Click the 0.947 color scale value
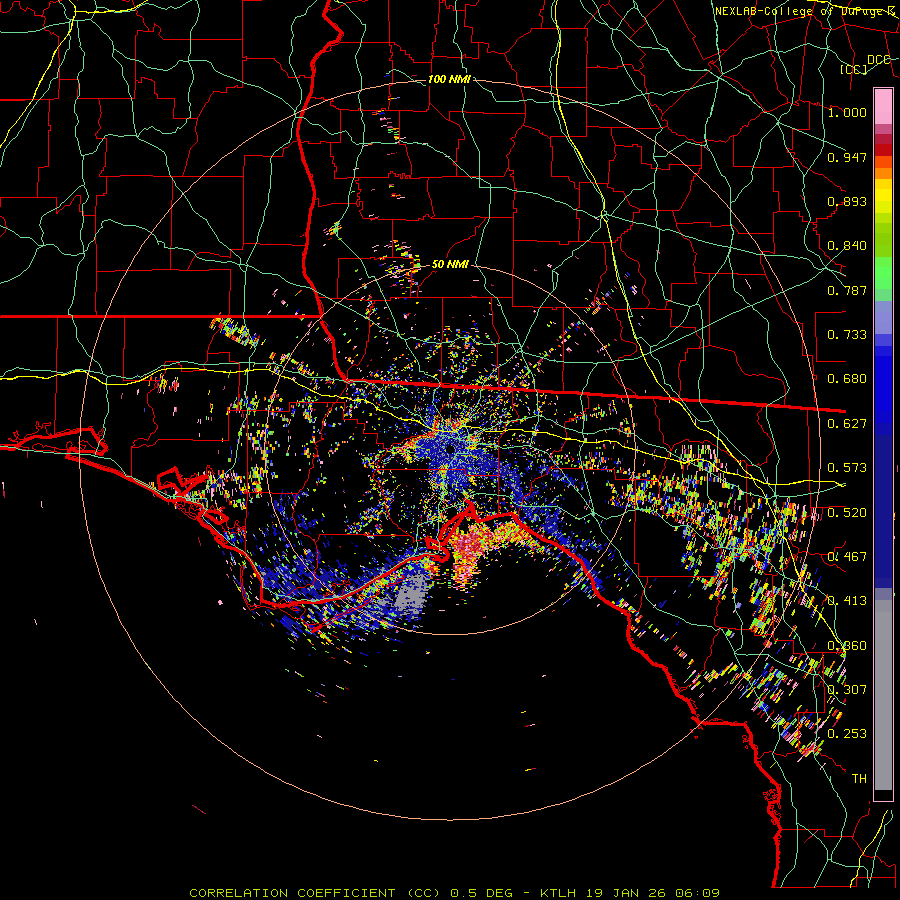 (x=847, y=157)
